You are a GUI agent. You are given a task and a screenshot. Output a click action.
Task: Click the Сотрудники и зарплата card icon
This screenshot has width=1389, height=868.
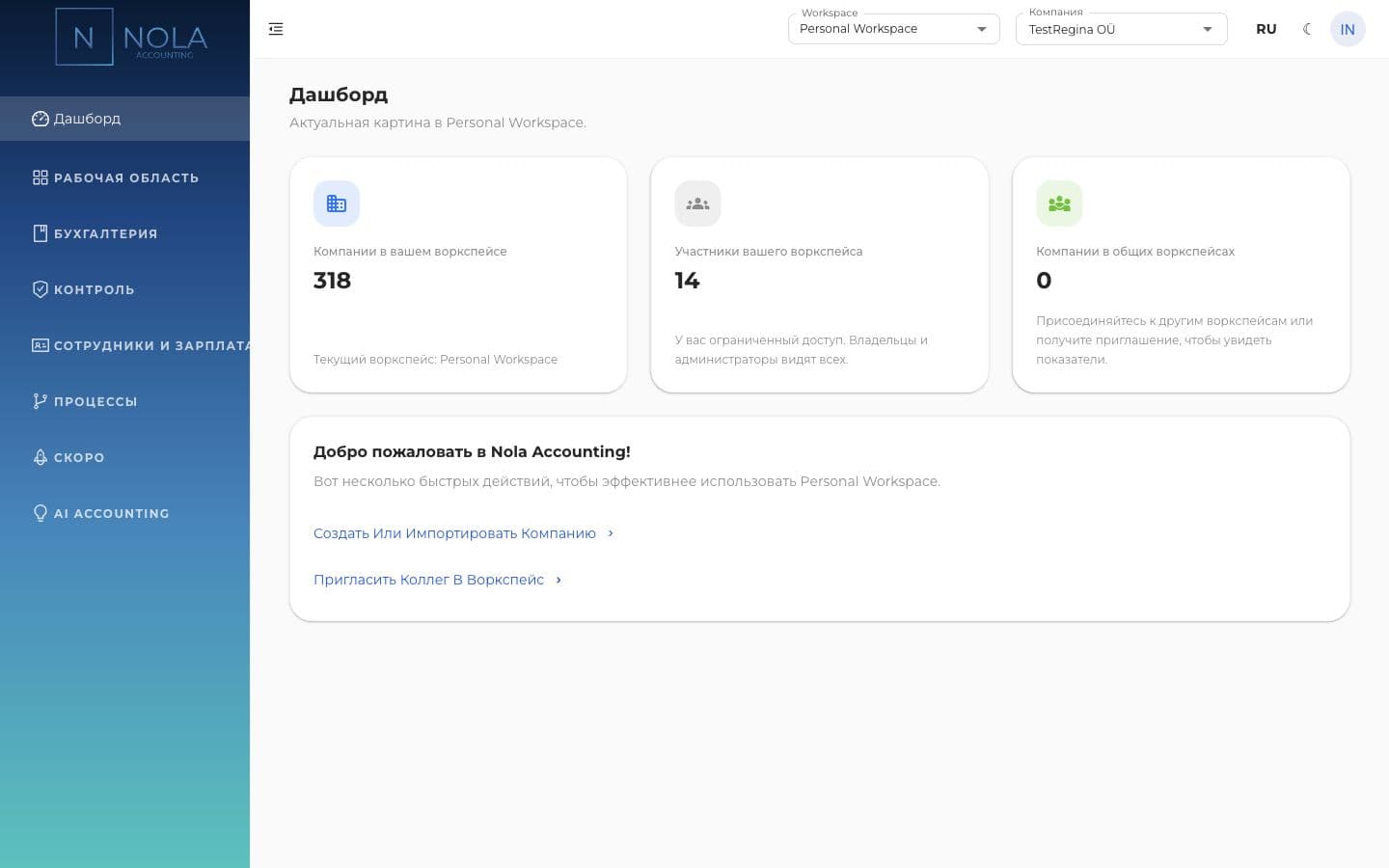pos(40,345)
